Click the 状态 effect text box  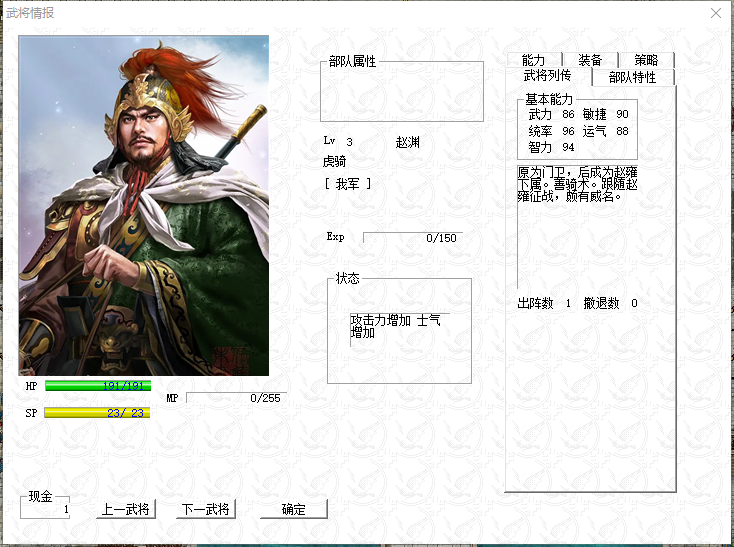pos(400,329)
